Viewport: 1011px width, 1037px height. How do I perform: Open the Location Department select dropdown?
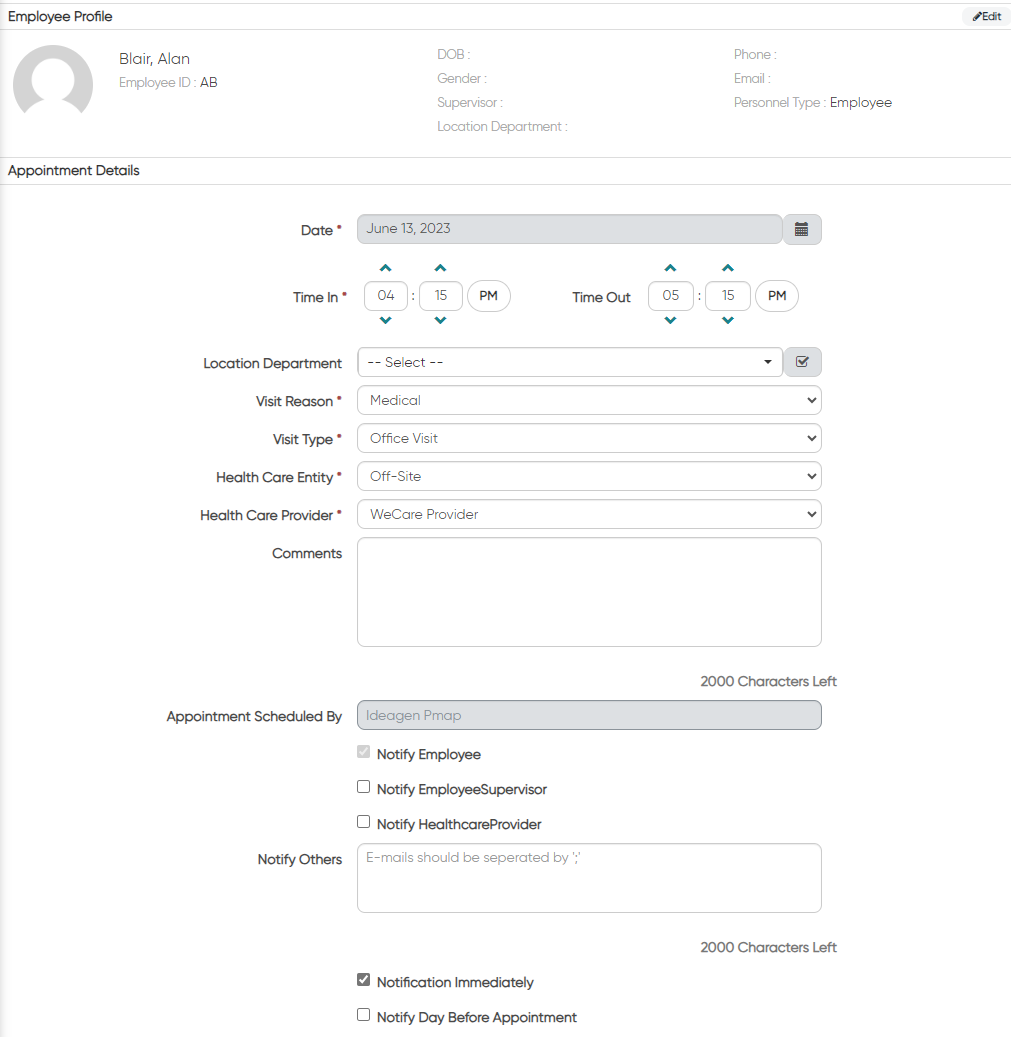[569, 362]
